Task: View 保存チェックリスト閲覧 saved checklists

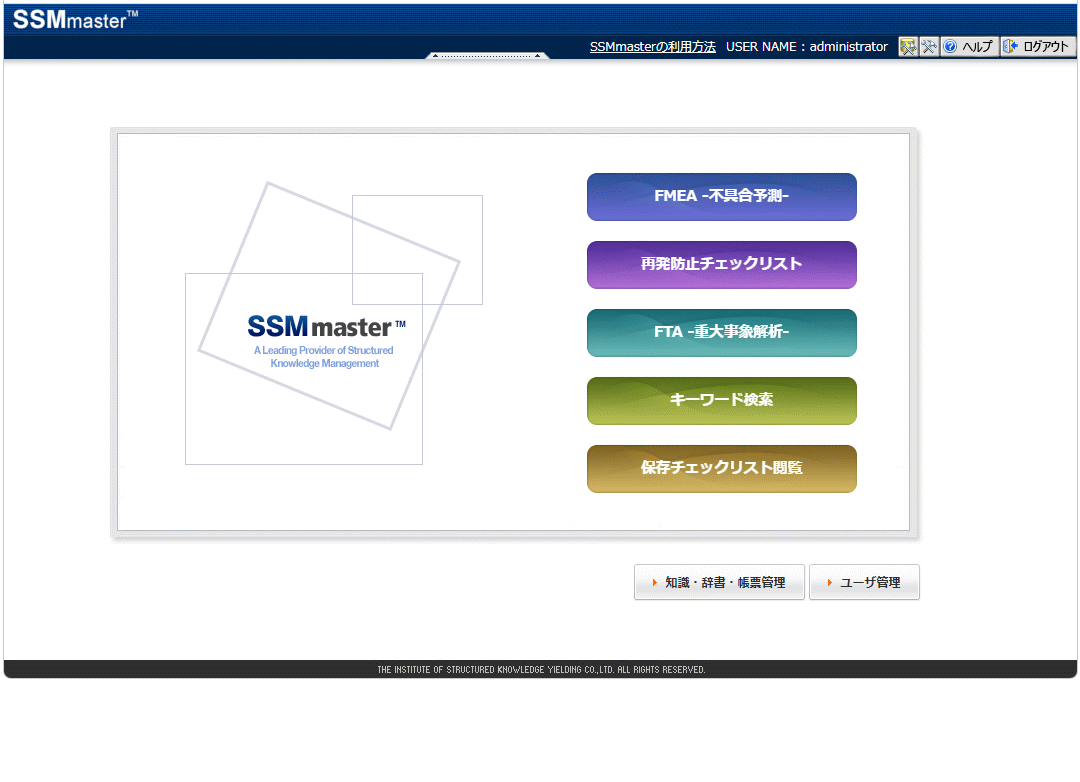Action: [721, 469]
